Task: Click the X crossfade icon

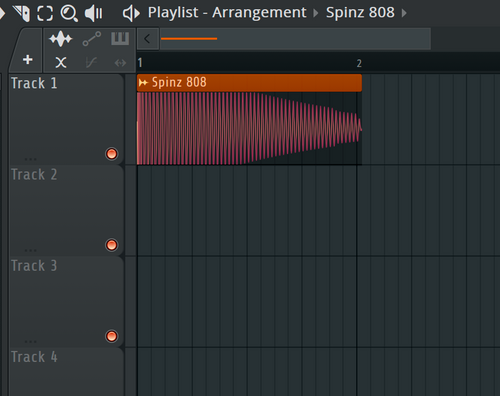Action: (x=61, y=62)
